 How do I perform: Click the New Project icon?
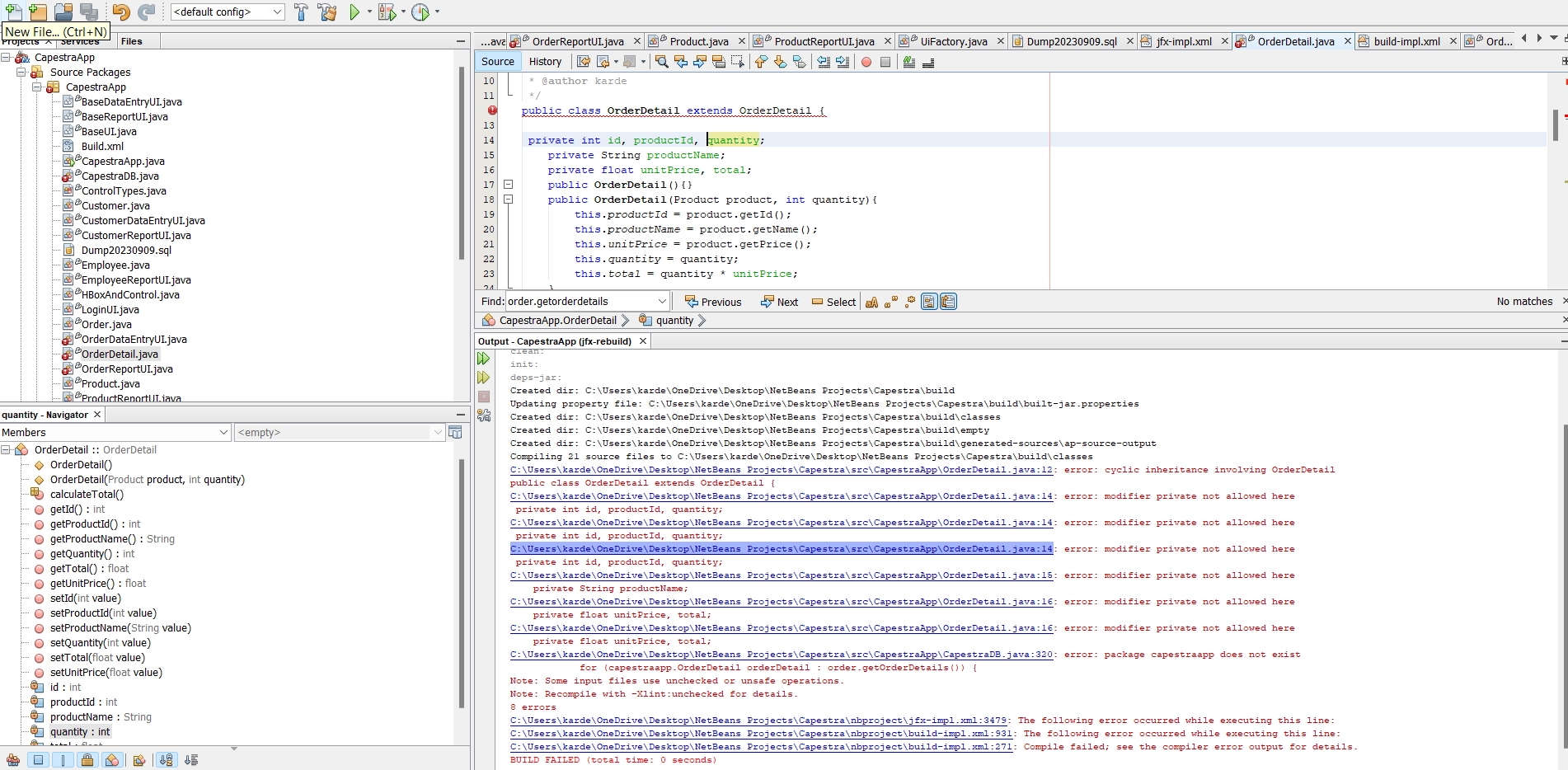pyautogui.click(x=38, y=12)
